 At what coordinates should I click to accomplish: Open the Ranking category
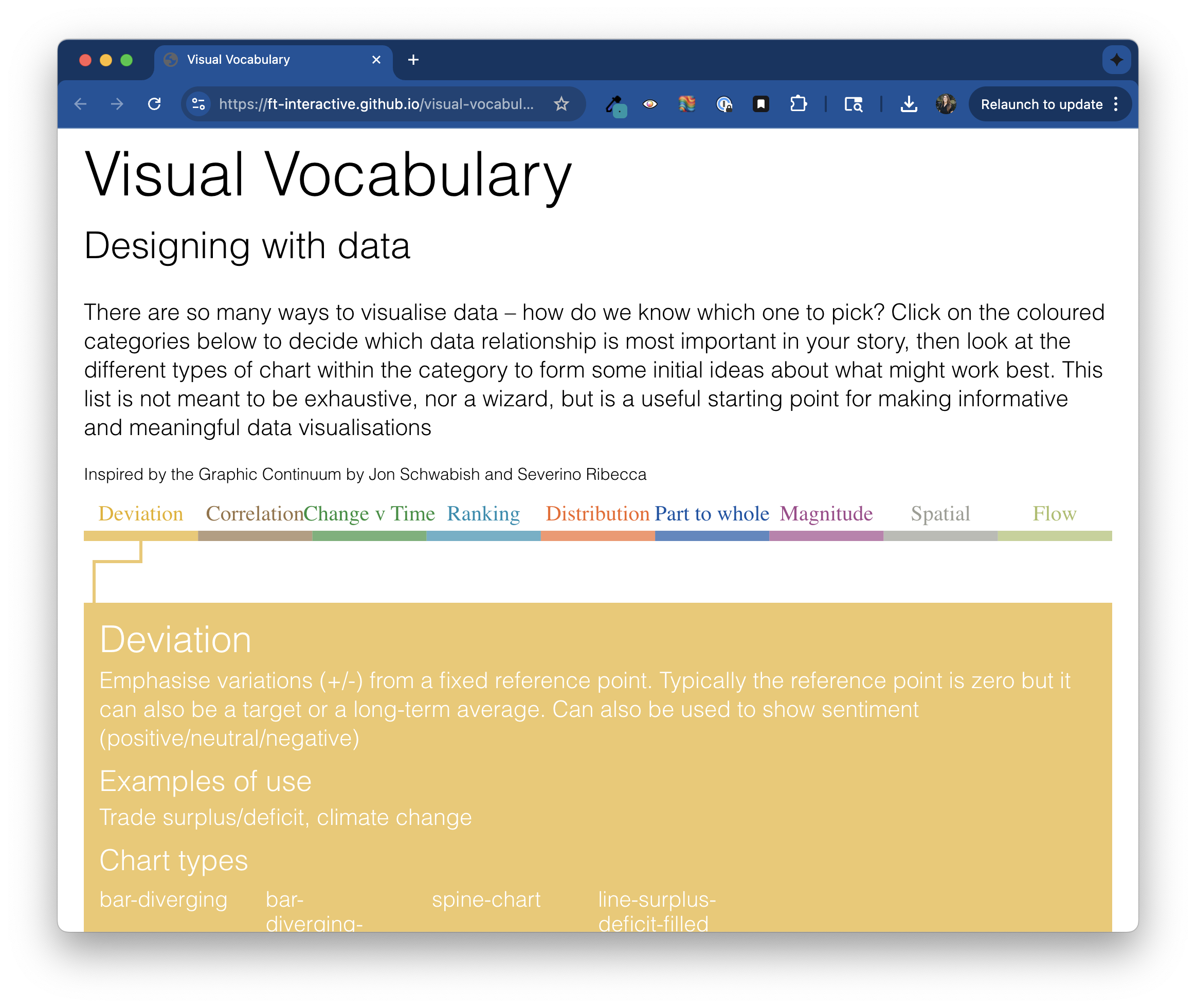(483, 514)
